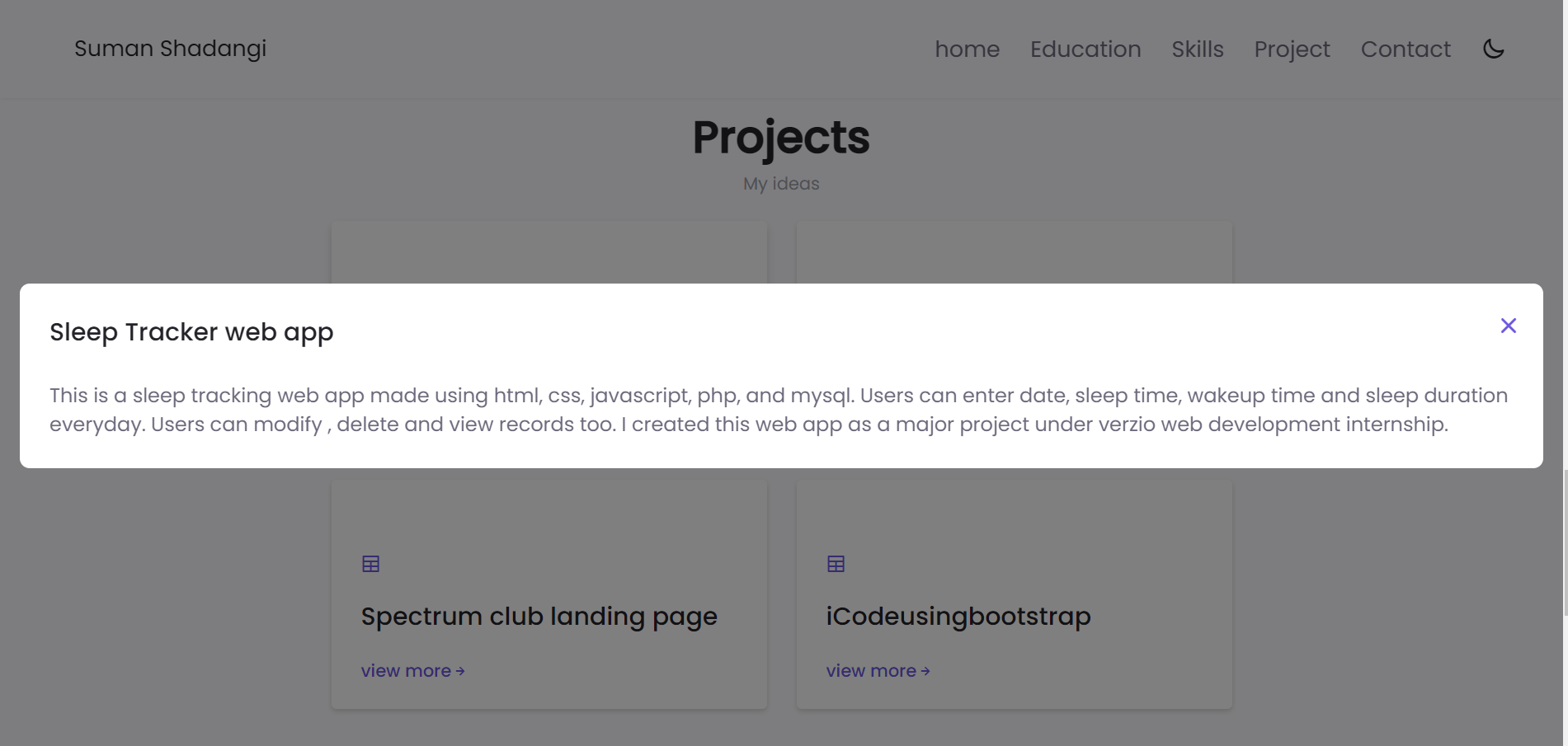1568x746 pixels.
Task: Click the arrow next to Spectrum club view more
Action: point(460,671)
